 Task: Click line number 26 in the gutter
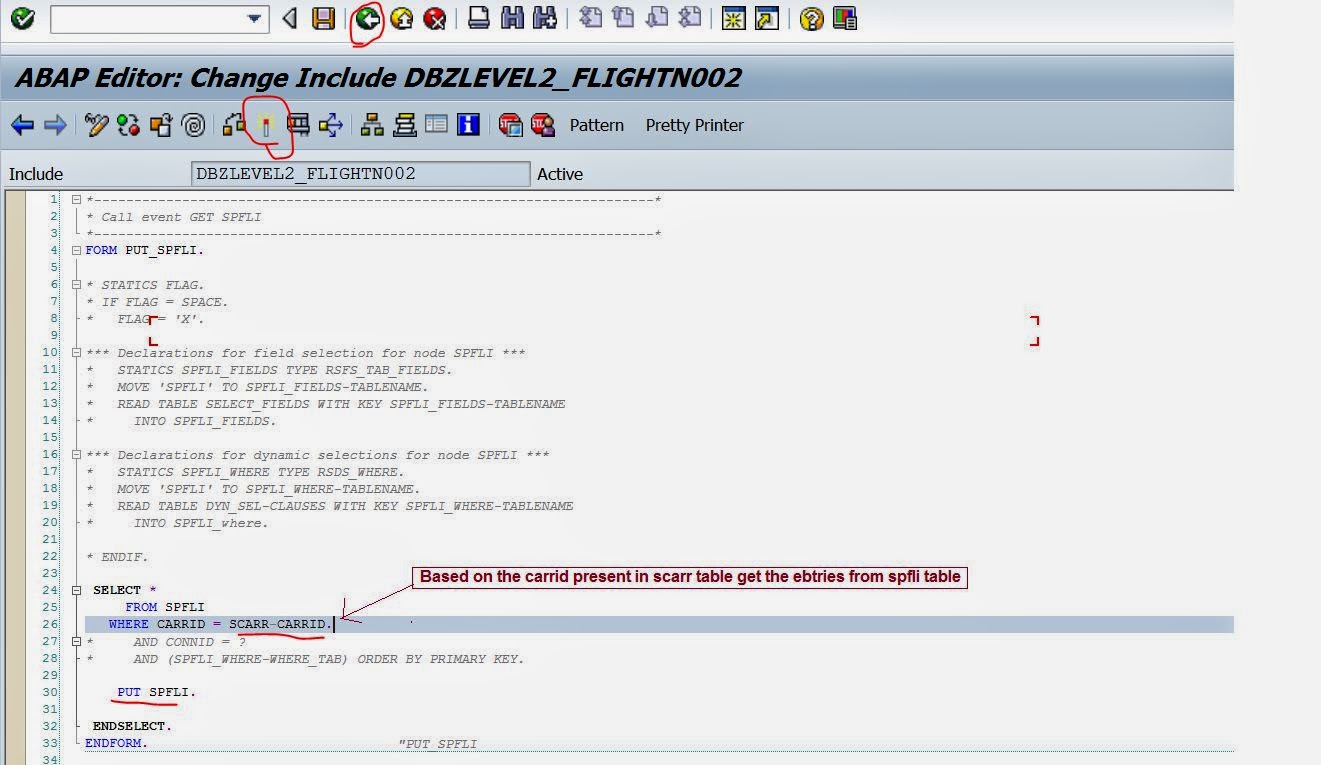point(51,625)
